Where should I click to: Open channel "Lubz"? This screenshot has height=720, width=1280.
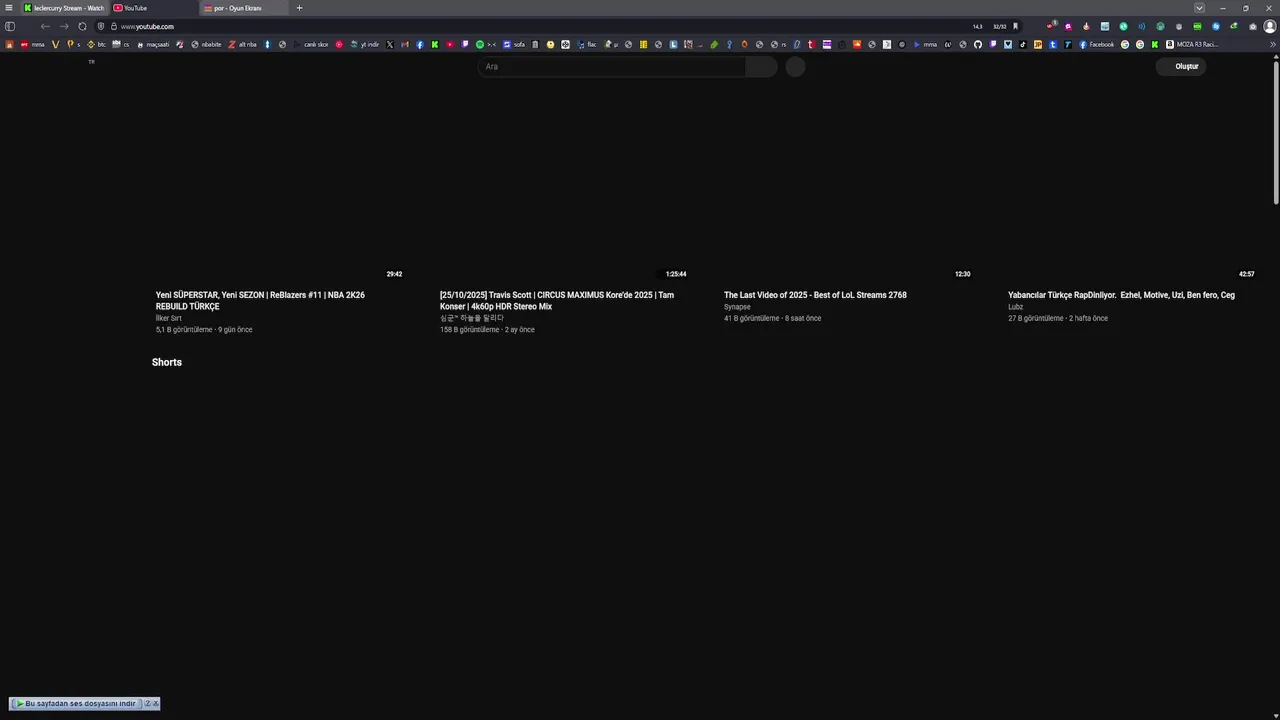point(1015,307)
